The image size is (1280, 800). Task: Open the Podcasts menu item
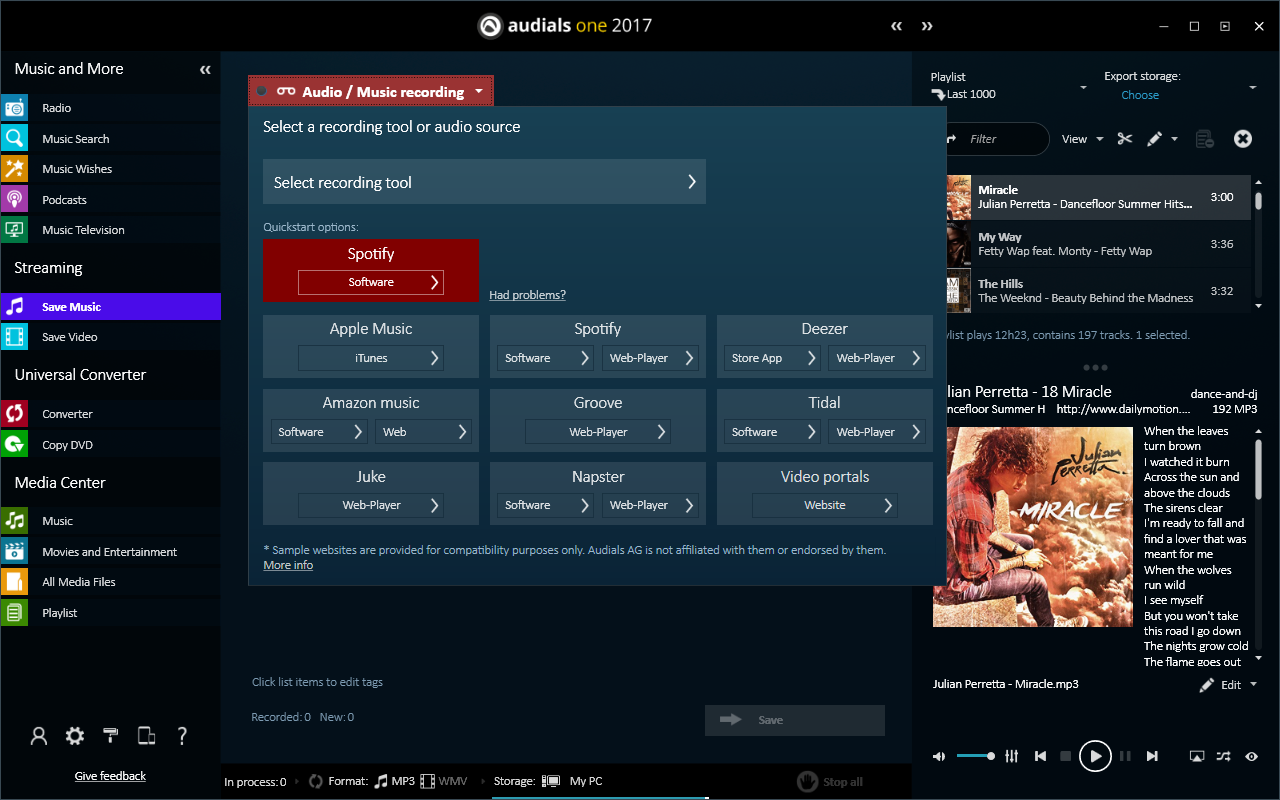(x=64, y=200)
